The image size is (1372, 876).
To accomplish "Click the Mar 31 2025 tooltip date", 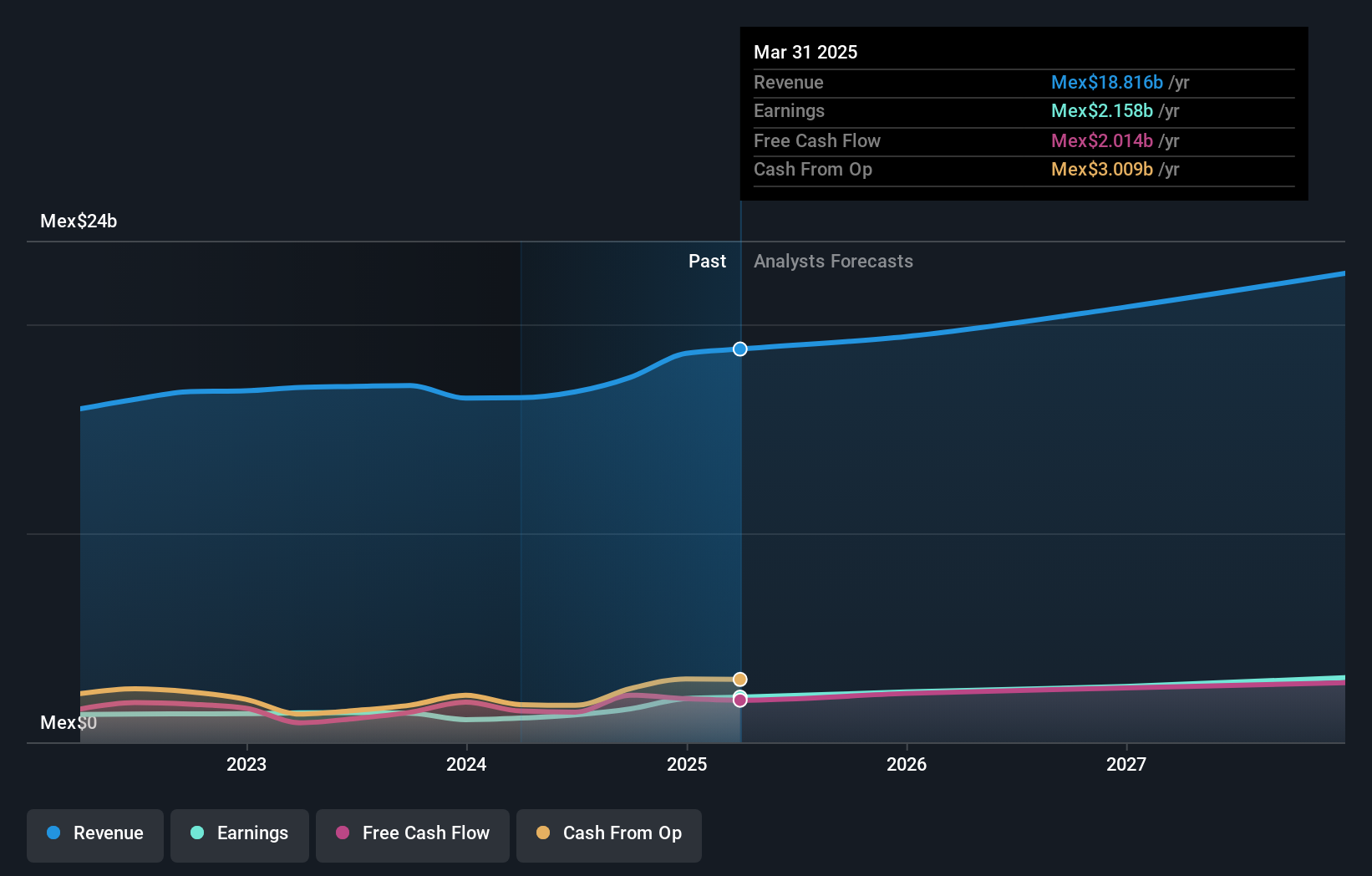I will point(805,52).
